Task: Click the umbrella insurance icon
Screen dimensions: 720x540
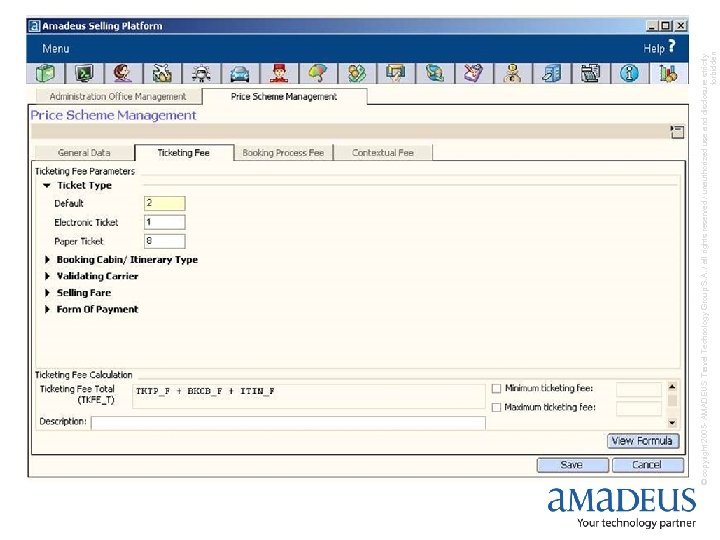Action: click(318, 73)
